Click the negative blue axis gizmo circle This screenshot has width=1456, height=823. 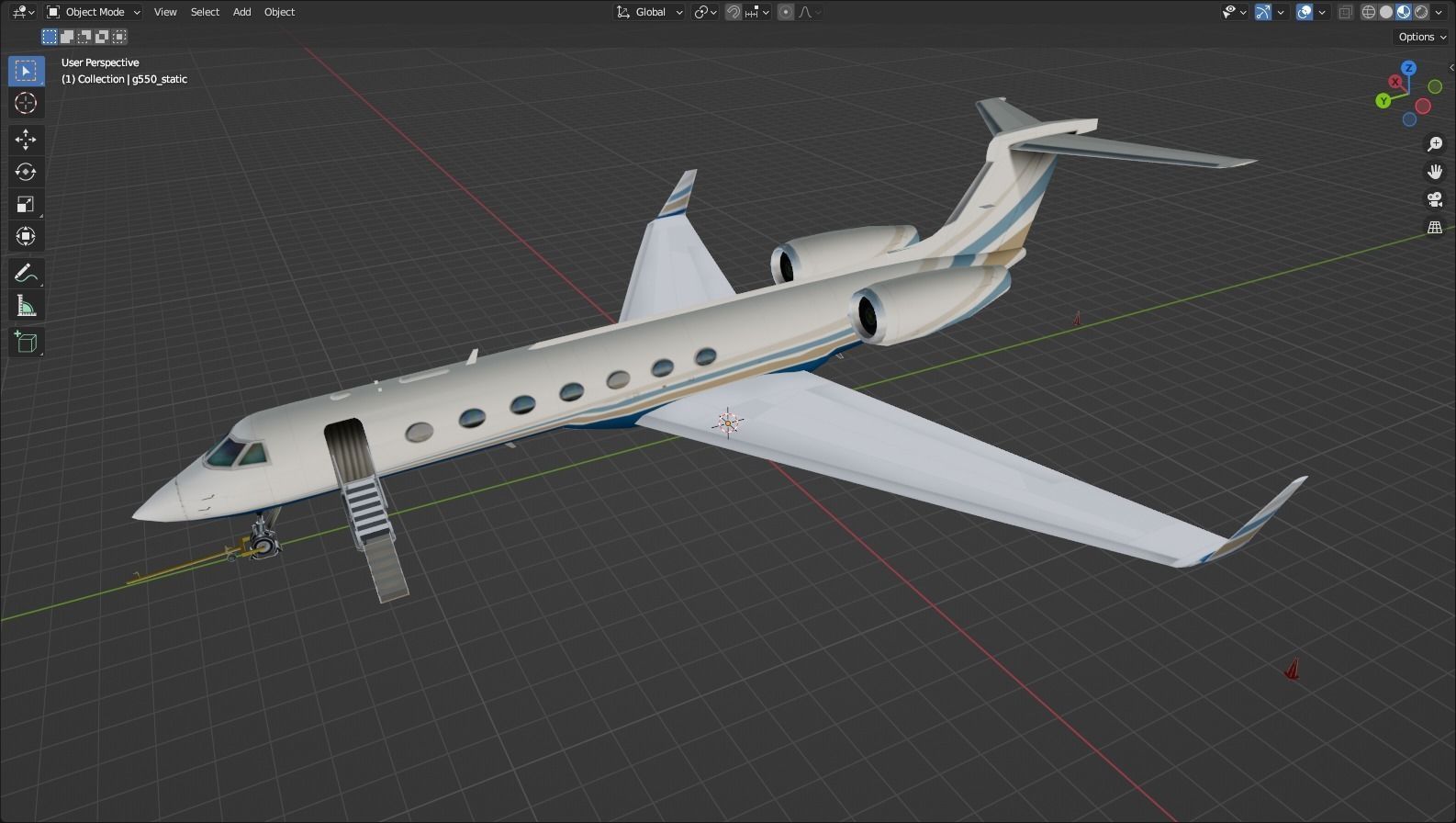tap(1409, 119)
